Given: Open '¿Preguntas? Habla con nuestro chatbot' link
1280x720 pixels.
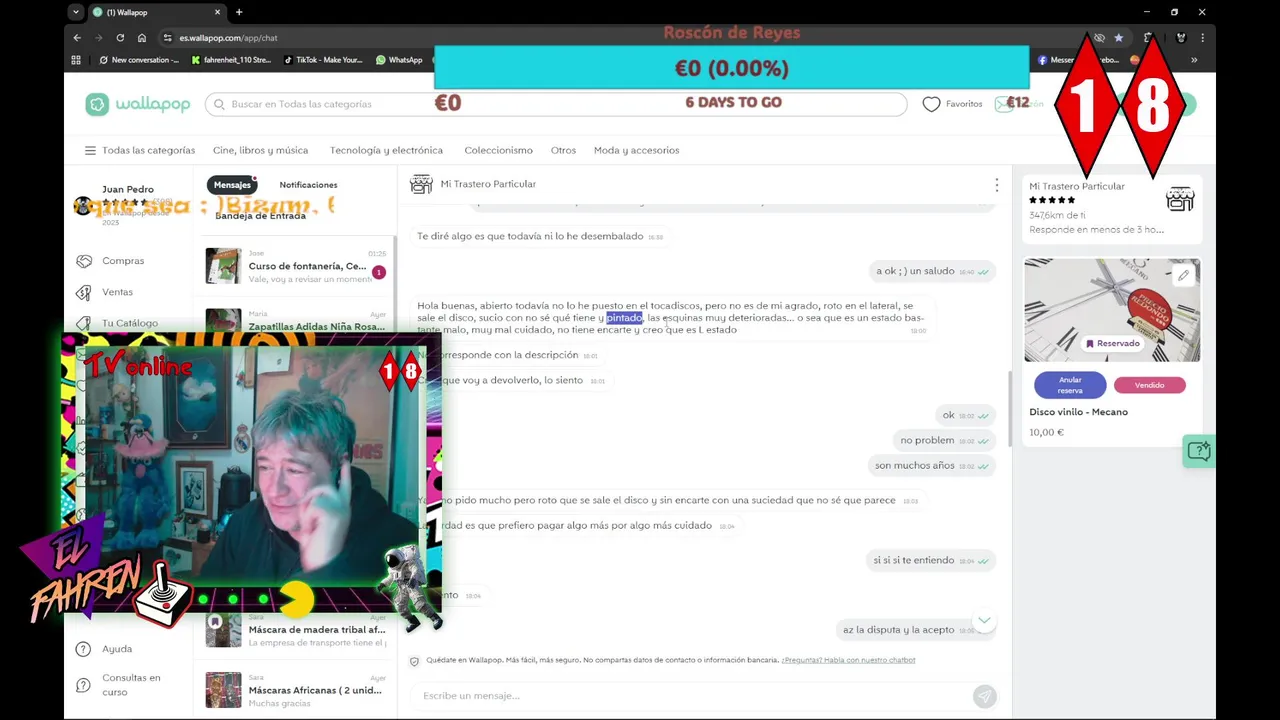Looking at the screenshot, I should pyautogui.click(x=848, y=660).
